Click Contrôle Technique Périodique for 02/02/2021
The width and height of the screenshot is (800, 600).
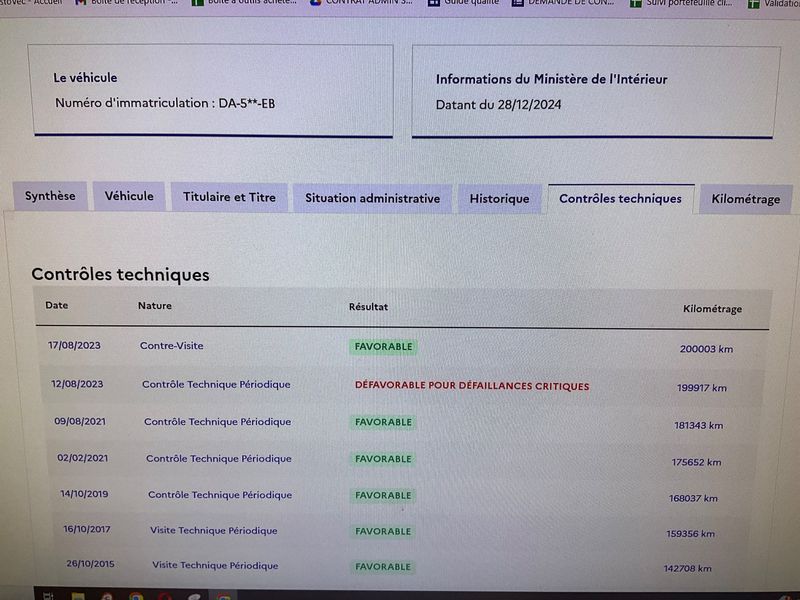tap(219, 459)
